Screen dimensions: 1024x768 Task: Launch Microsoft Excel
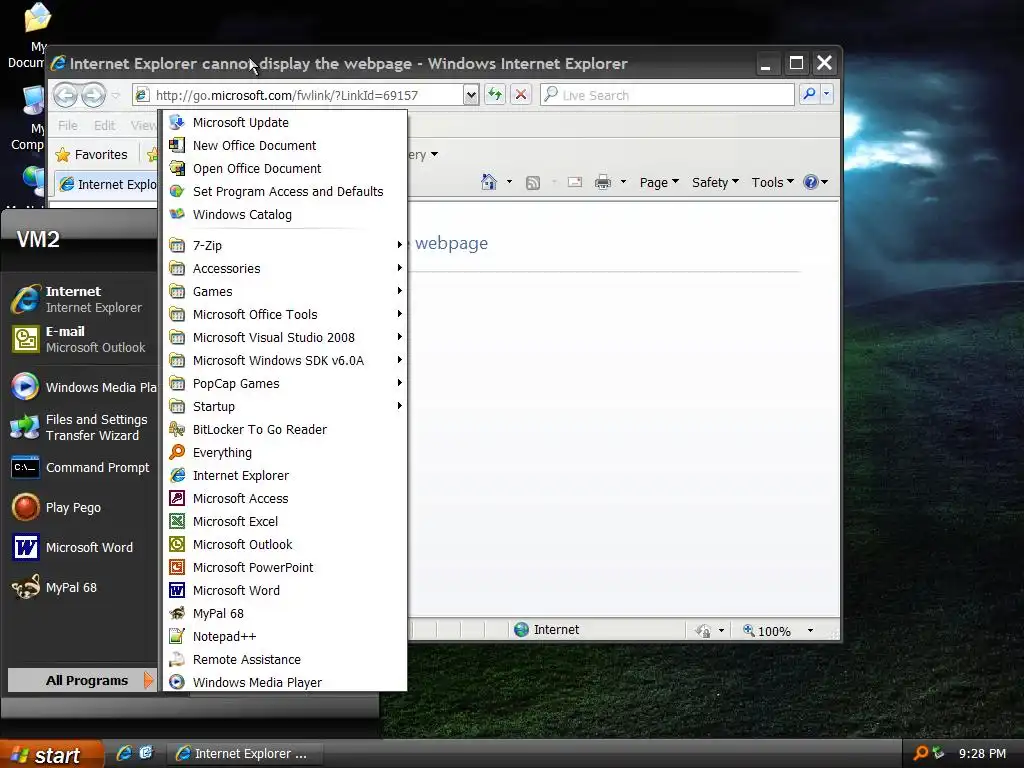point(285,521)
